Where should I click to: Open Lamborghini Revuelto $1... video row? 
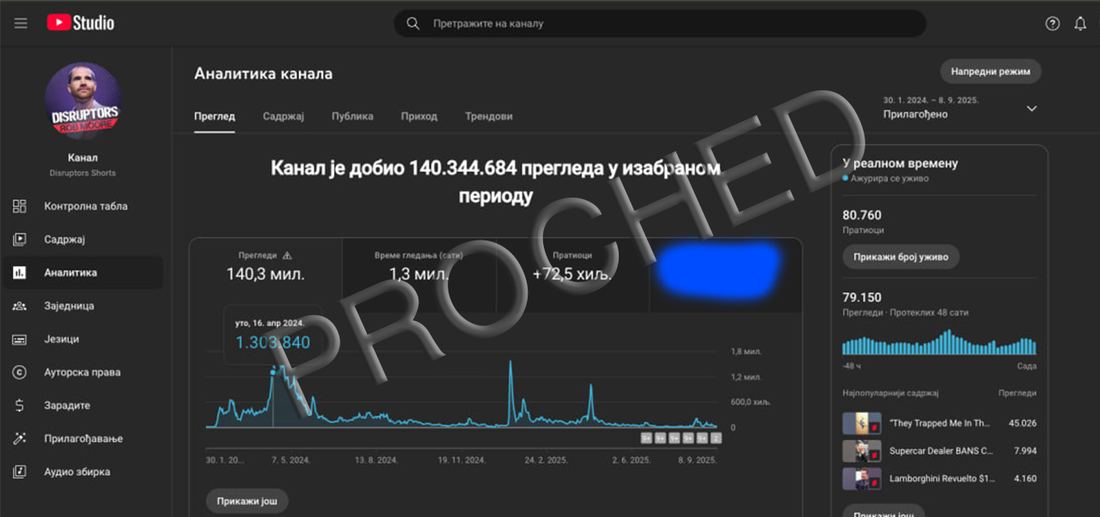pos(939,478)
